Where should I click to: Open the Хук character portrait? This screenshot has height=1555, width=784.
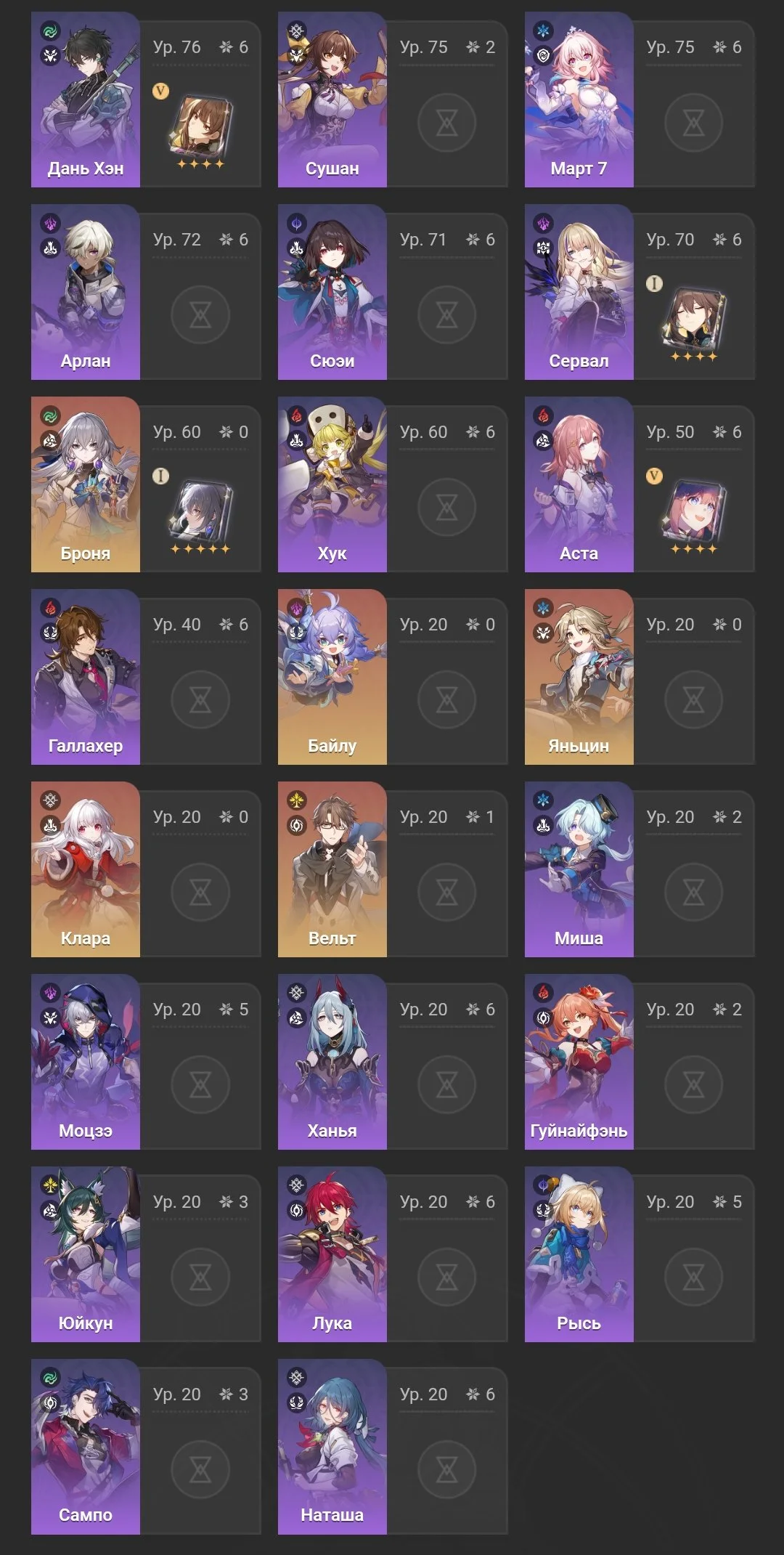pyautogui.click(x=332, y=484)
